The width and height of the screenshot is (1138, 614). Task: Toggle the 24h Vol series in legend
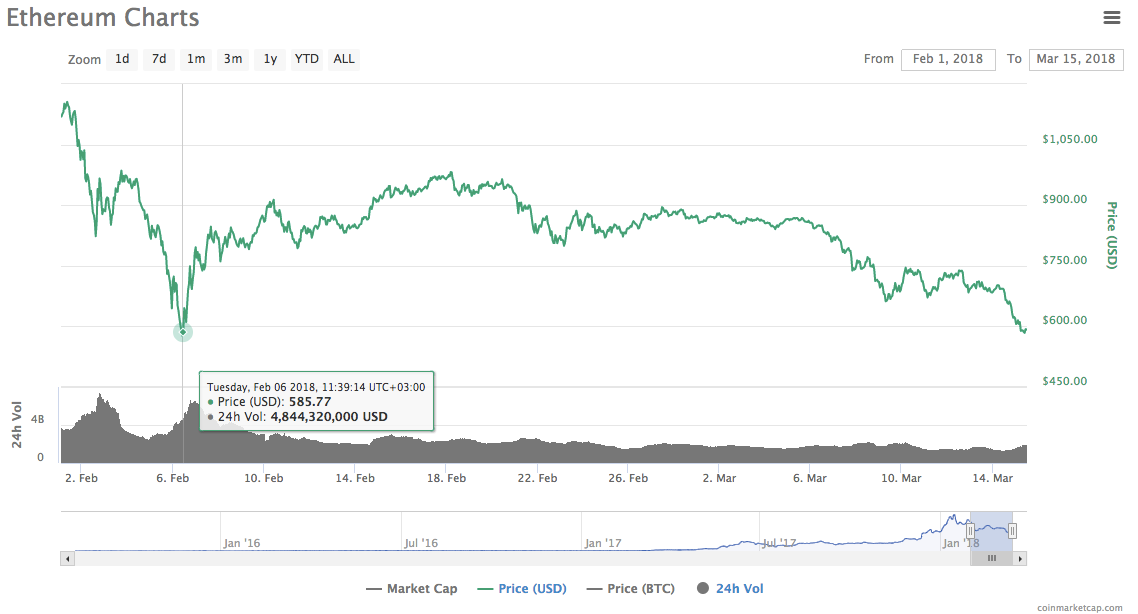(x=730, y=589)
